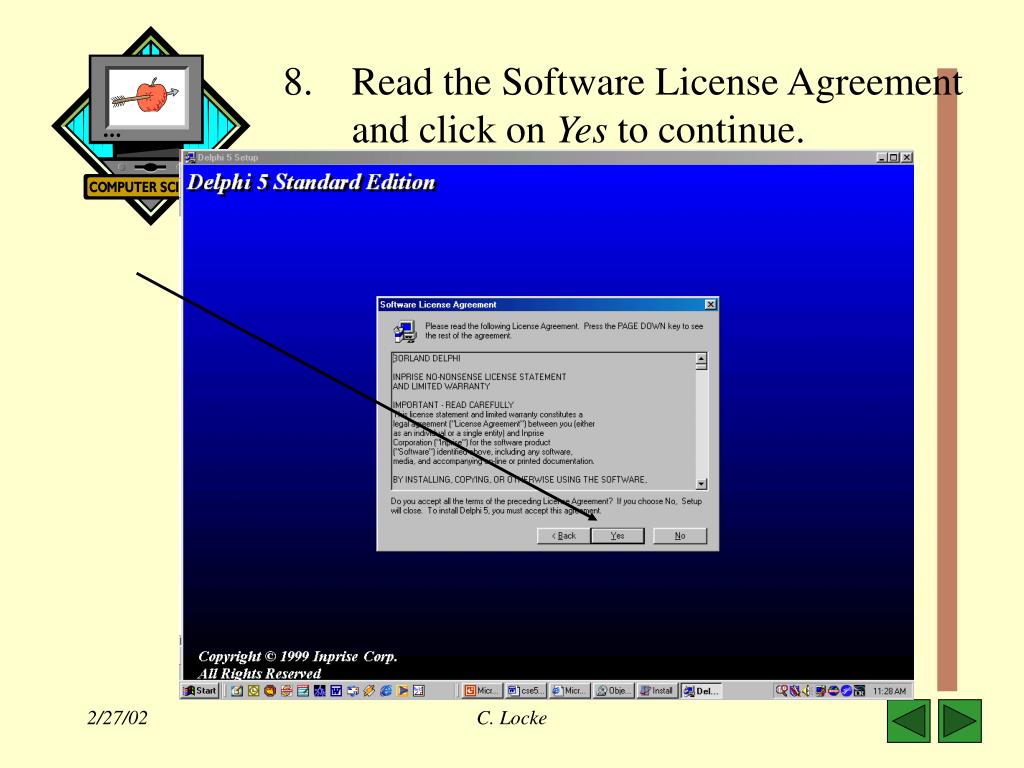Maximize the Delphi 5 Setup window
The height and width of the screenshot is (768, 1024).
[x=893, y=157]
